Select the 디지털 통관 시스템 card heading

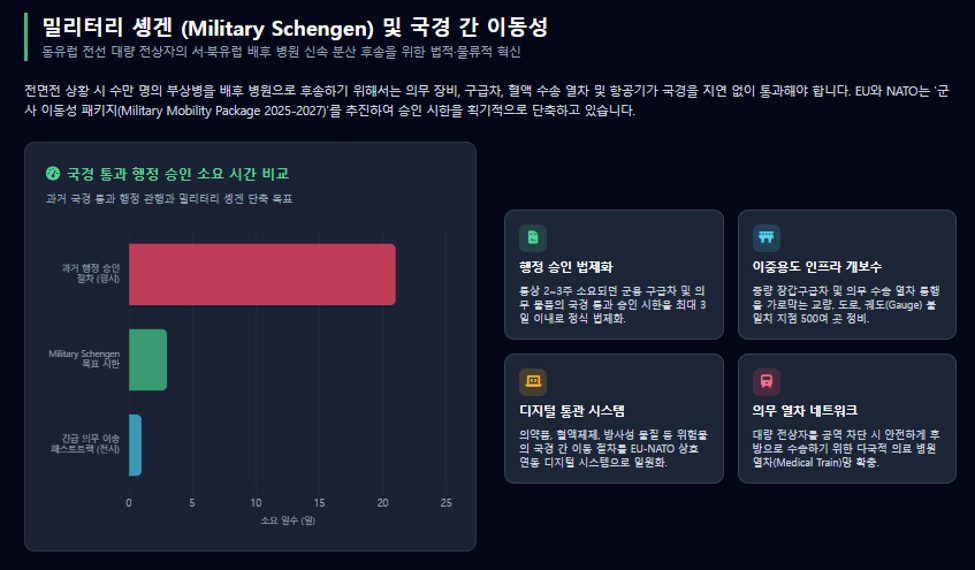tap(571, 411)
